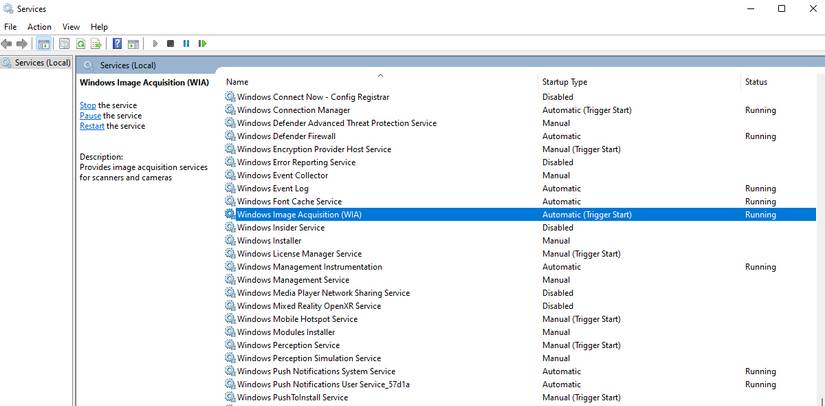Click the Running status of Windows Defender Firewall
Image resolution: width=825 pixels, height=406 pixels.
pos(760,136)
